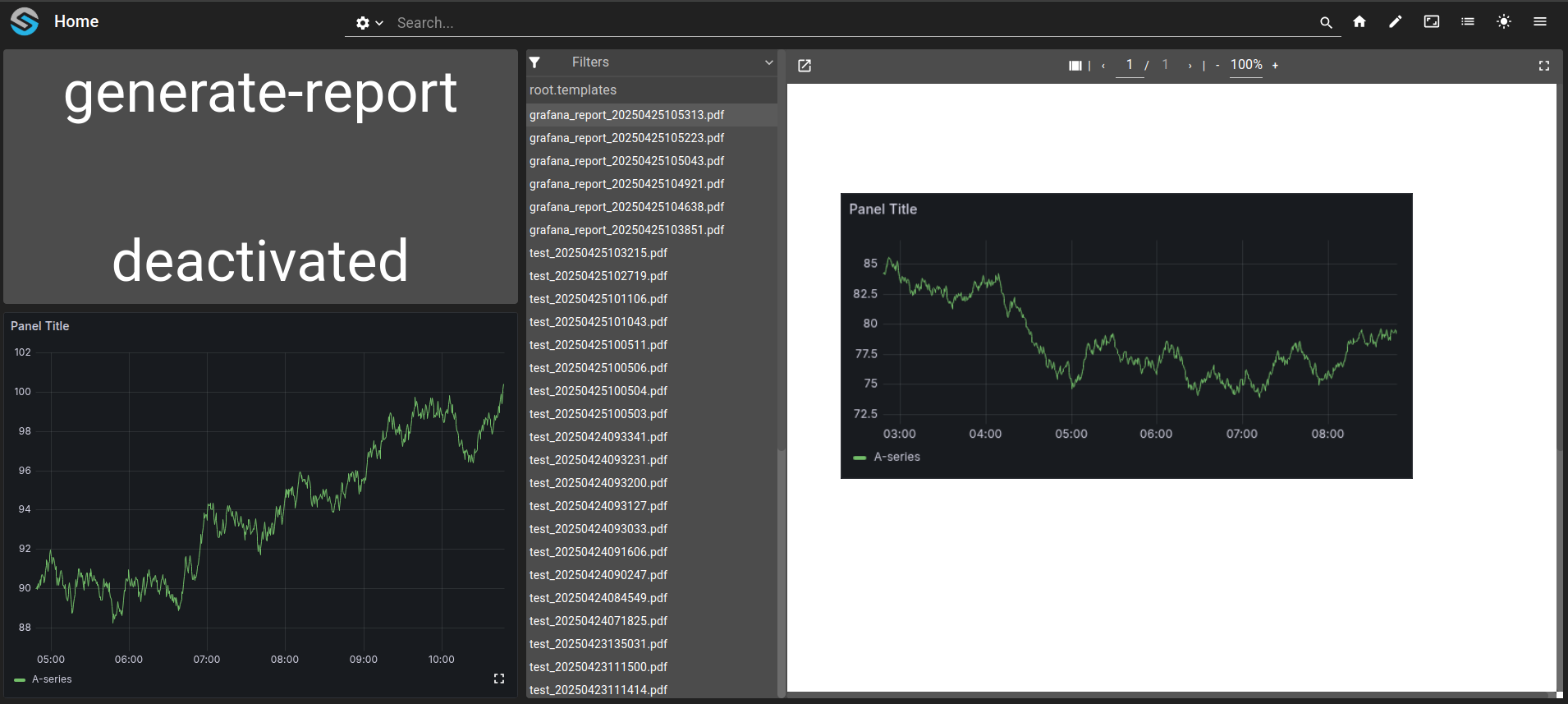Select test_20250424093200.pdf

point(652,483)
